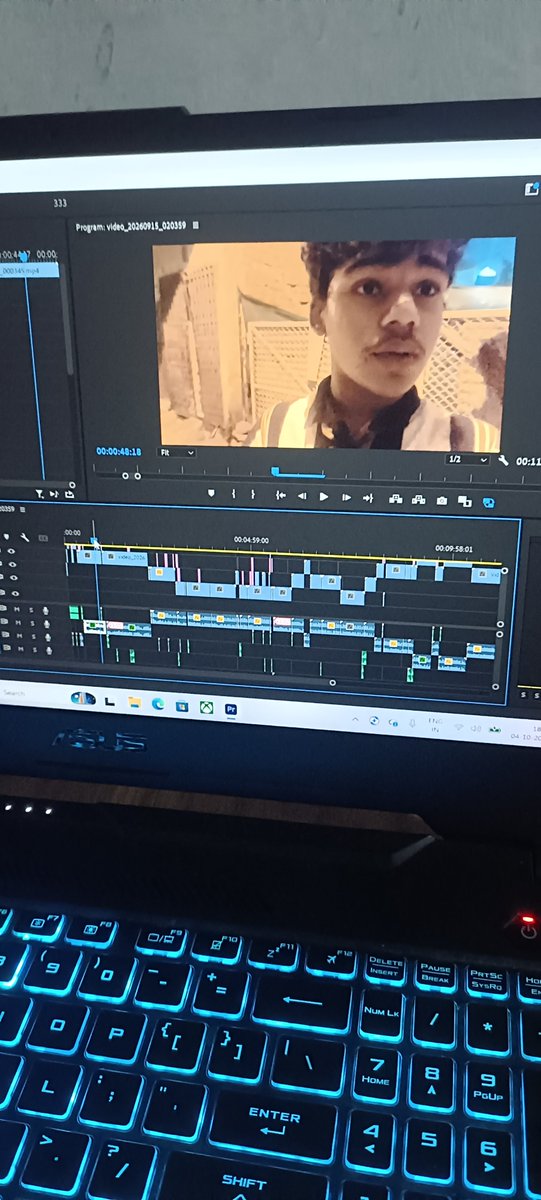
Task: Click Mark In bracket in Program monitor
Action: click(x=233, y=494)
